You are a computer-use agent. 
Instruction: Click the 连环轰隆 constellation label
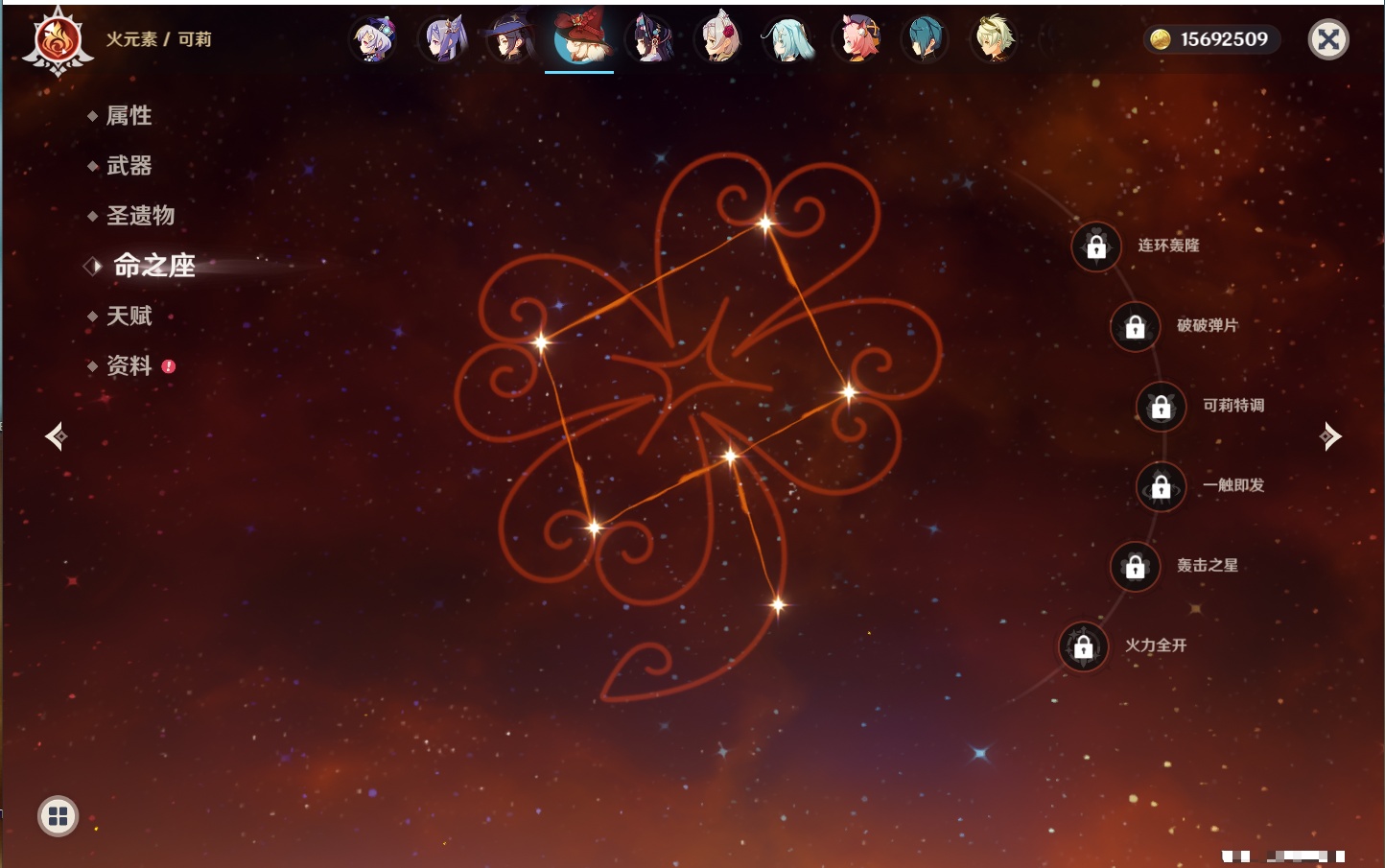pyautogui.click(x=1168, y=246)
